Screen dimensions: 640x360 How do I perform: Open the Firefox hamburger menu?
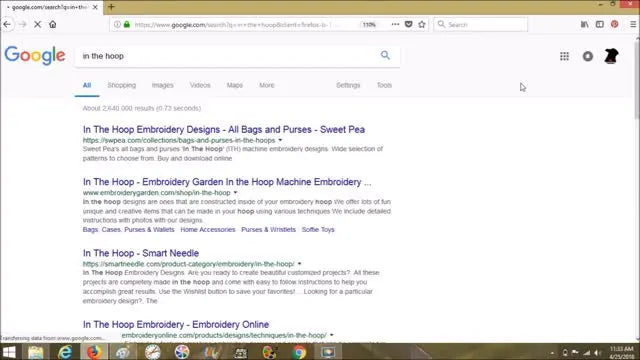633,24
